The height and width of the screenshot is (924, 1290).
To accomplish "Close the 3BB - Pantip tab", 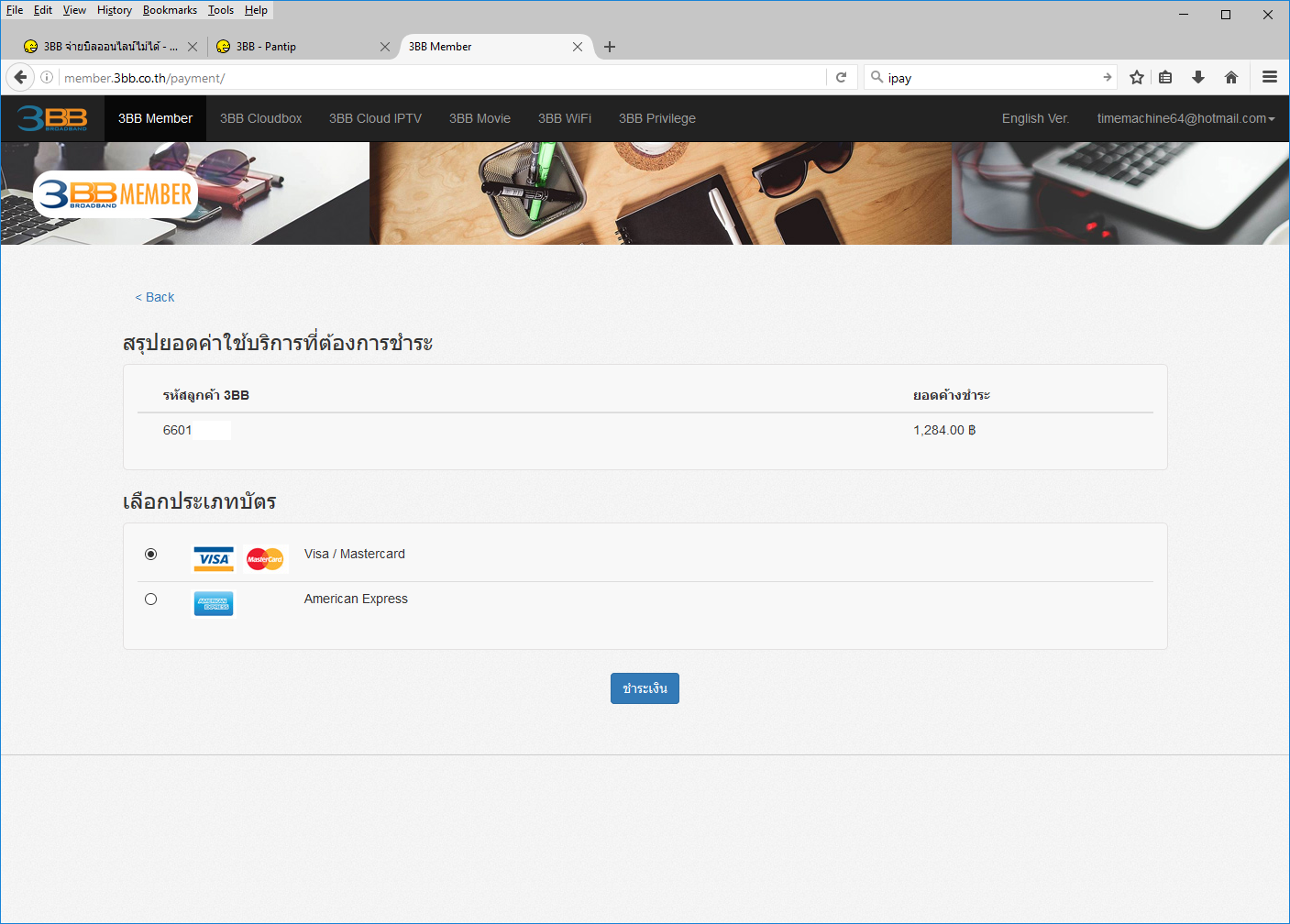I will [x=385, y=47].
